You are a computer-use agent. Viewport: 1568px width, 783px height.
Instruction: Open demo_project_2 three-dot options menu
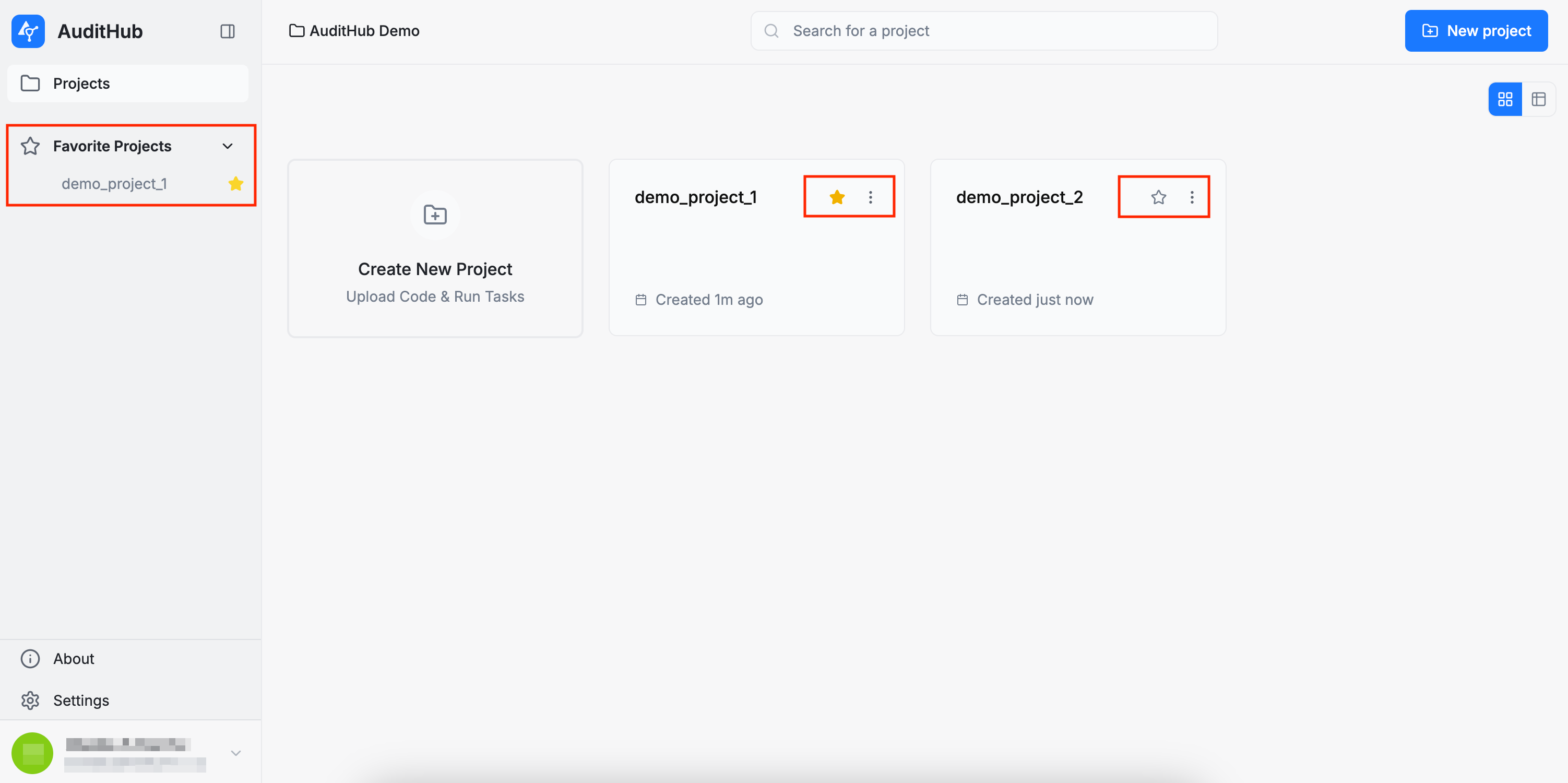pos(1191,197)
